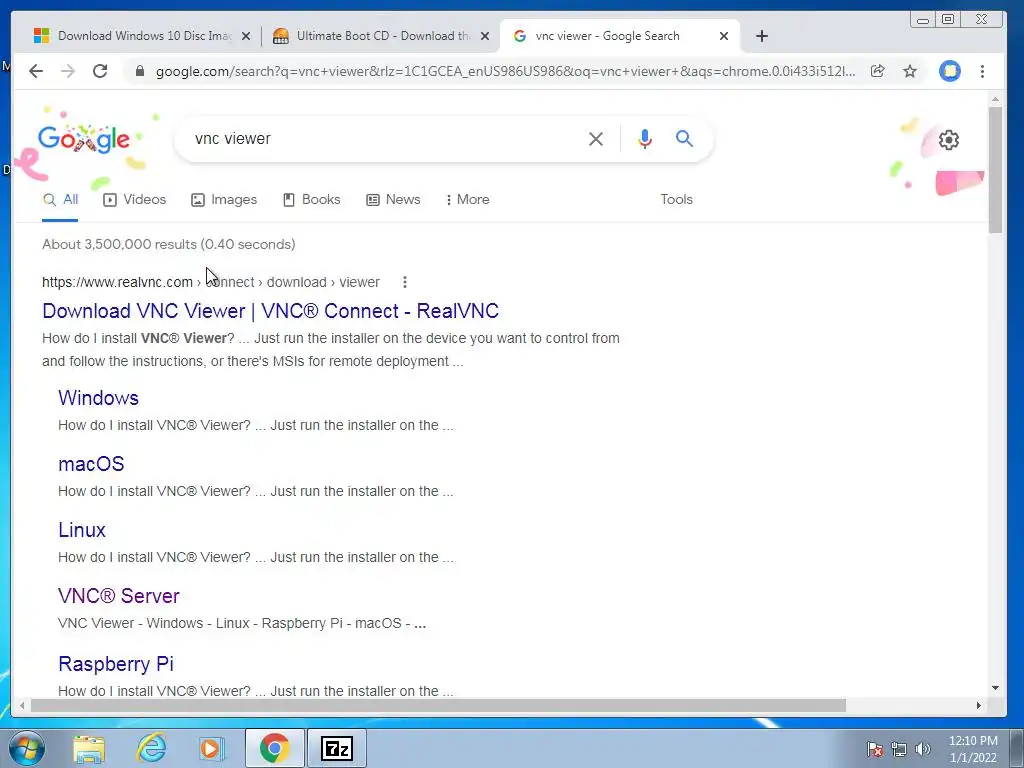Select the All results filter
Viewport: 1024px width, 768px height.
(x=60, y=200)
